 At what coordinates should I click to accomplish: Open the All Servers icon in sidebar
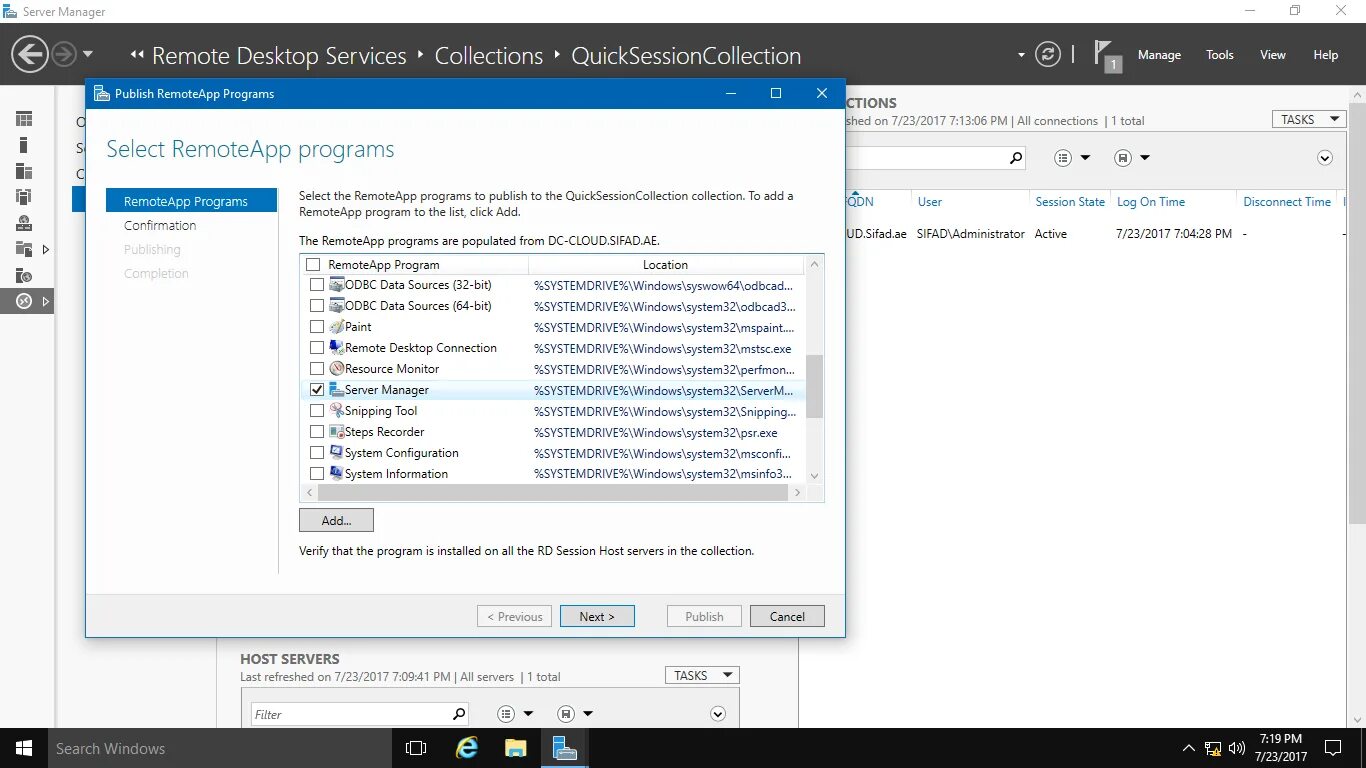[x=24, y=171]
